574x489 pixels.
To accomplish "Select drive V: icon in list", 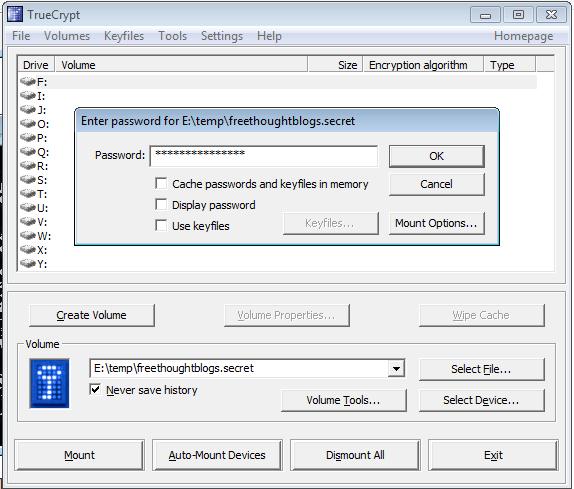I will tap(28, 222).
